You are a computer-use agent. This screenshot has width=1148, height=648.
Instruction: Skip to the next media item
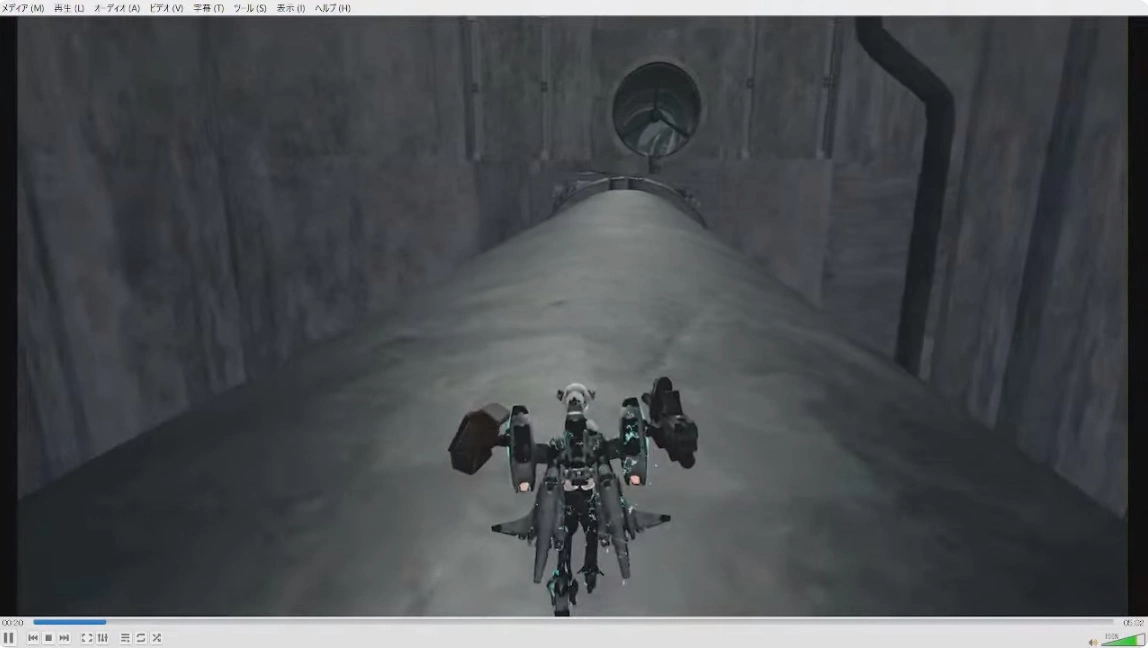(64, 638)
